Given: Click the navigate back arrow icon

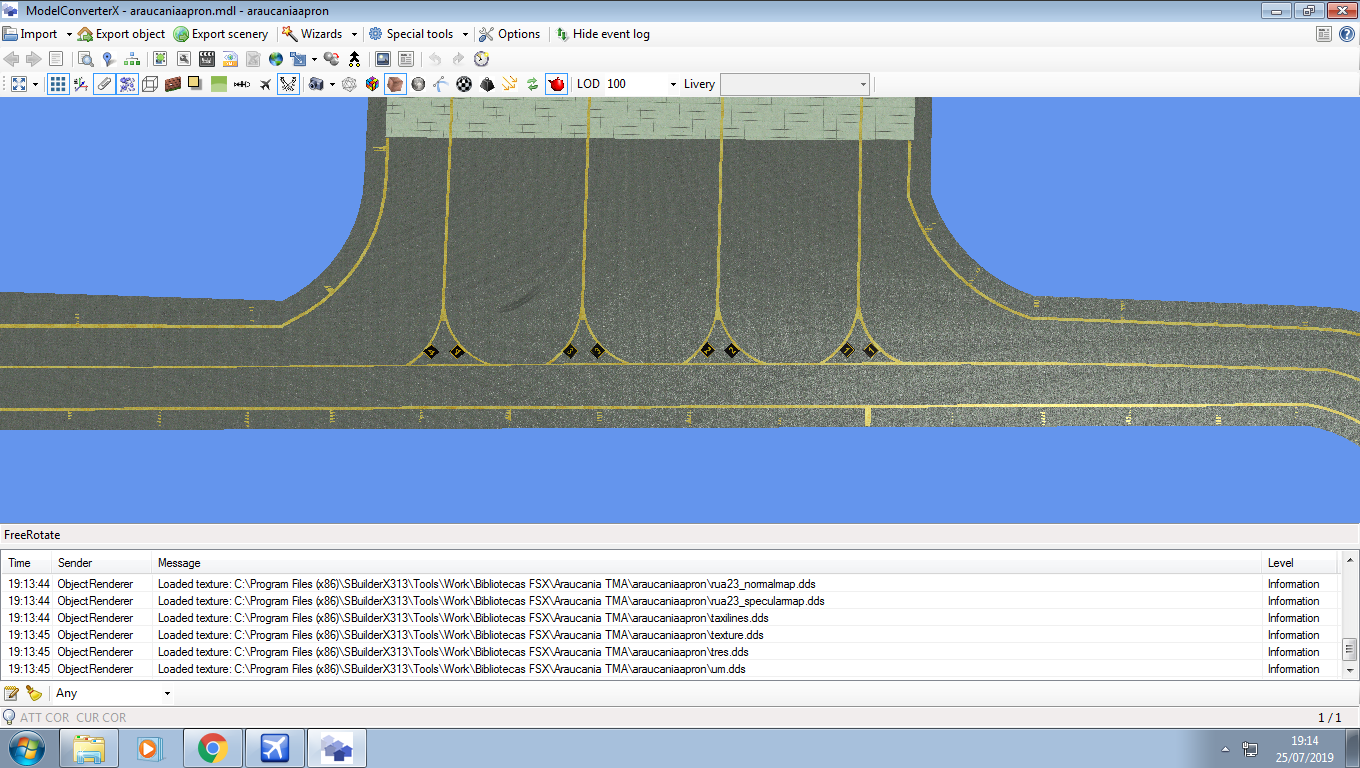Looking at the screenshot, I should click(12, 58).
